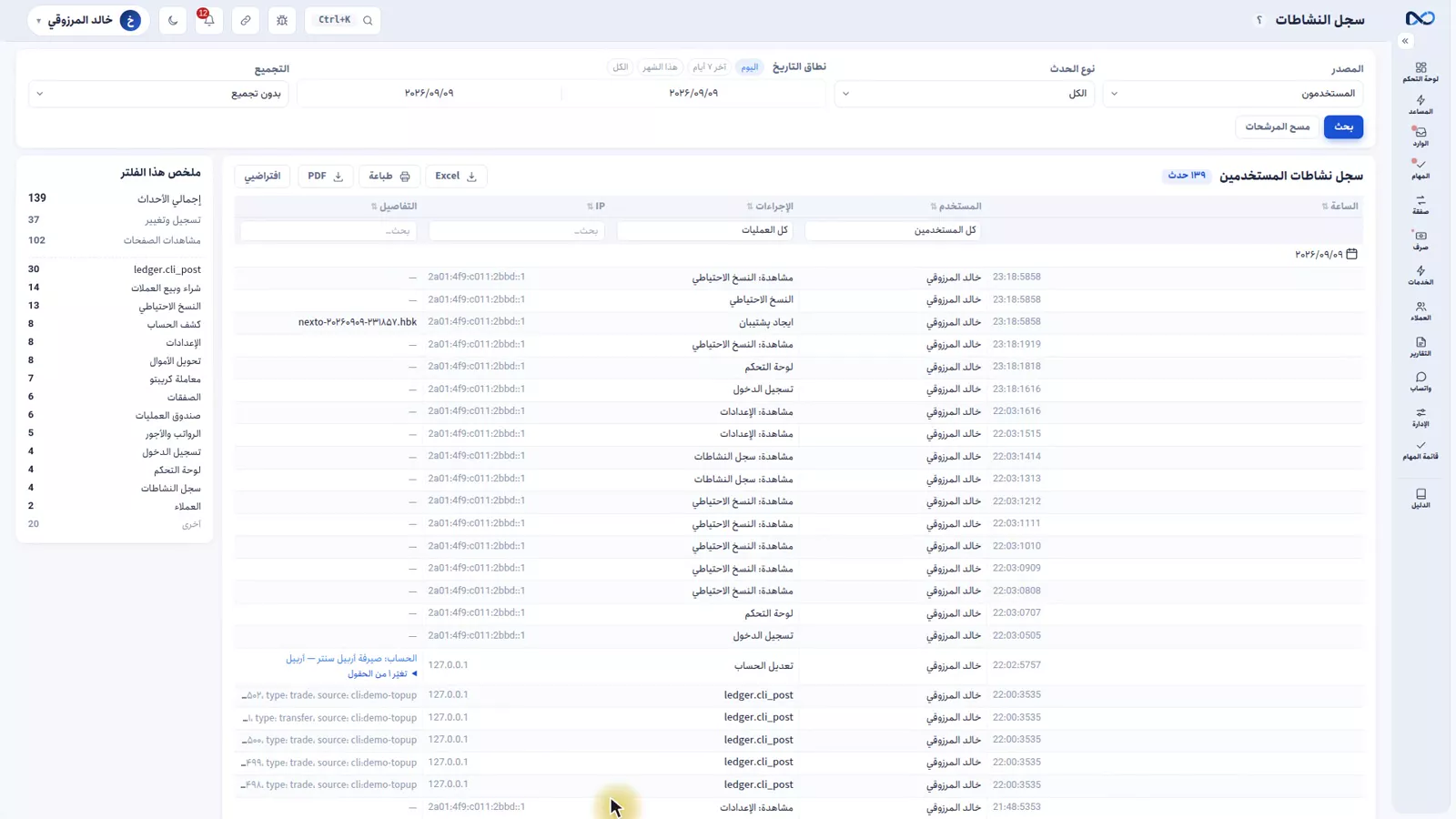Open the Guide (الدليل) sidebar icon
Image resolution: width=1456 pixels, height=819 pixels.
tap(1421, 499)
